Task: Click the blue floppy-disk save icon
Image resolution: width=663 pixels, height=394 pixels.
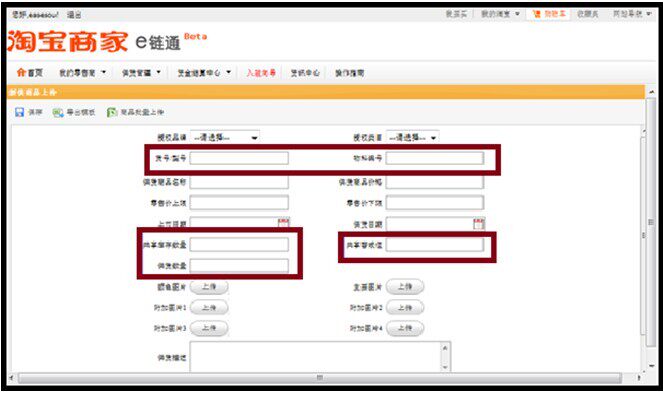Action: pos(19,112)
